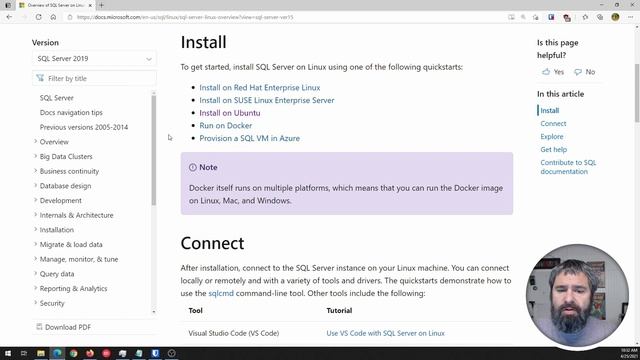Click the Download PDF button
The height and width of the screenshot is (360, 640).
[63, 327]
